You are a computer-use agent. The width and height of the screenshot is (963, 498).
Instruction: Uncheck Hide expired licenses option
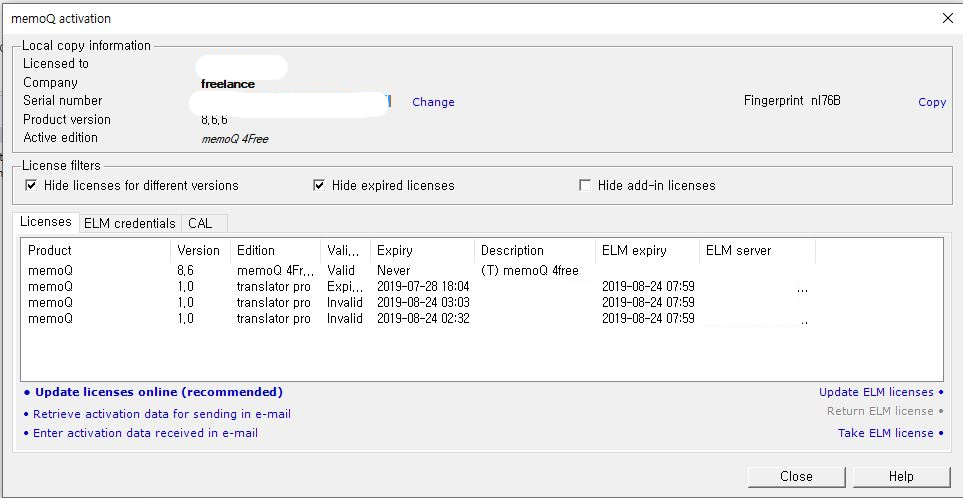click(320, 185)
